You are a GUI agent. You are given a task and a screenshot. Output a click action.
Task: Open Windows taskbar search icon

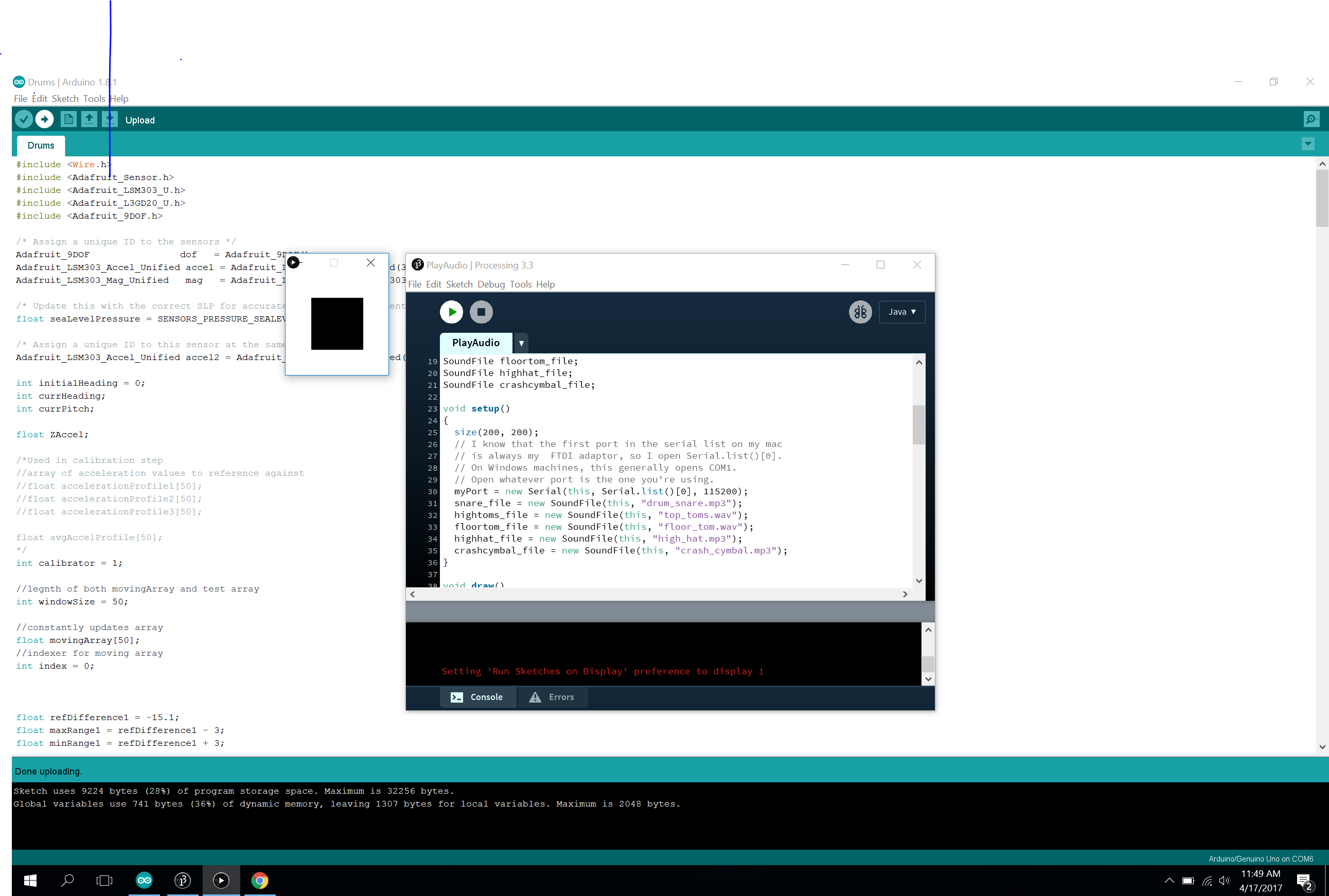point(67,881)
